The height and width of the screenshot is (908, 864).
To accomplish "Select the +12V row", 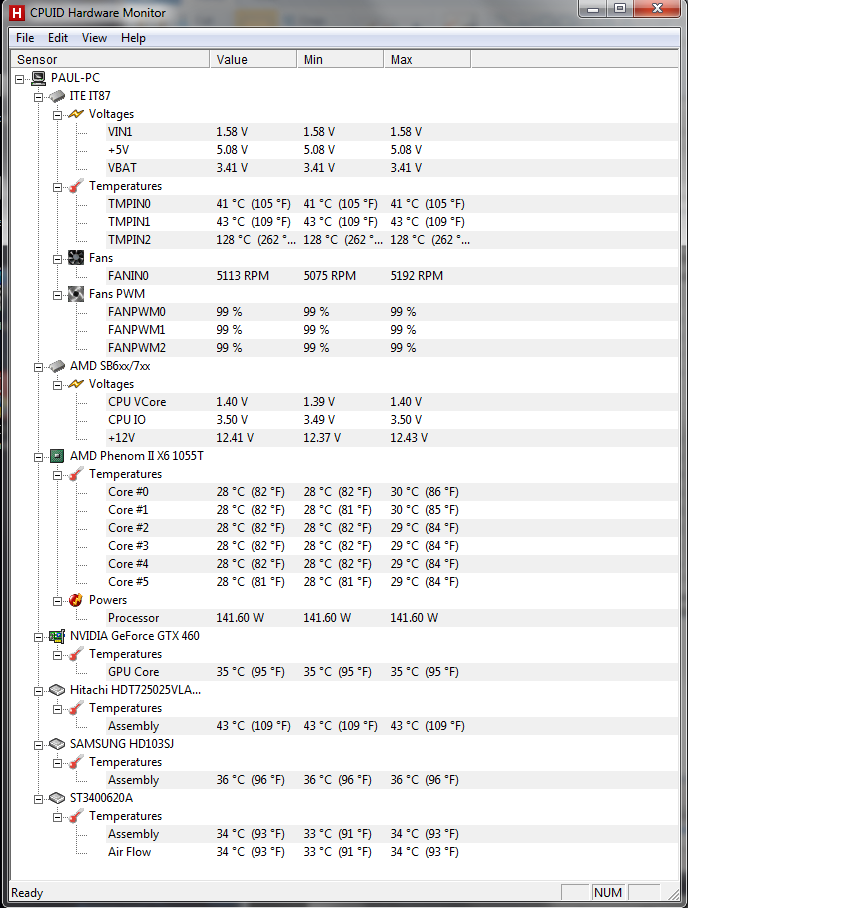I will (391, 438).
